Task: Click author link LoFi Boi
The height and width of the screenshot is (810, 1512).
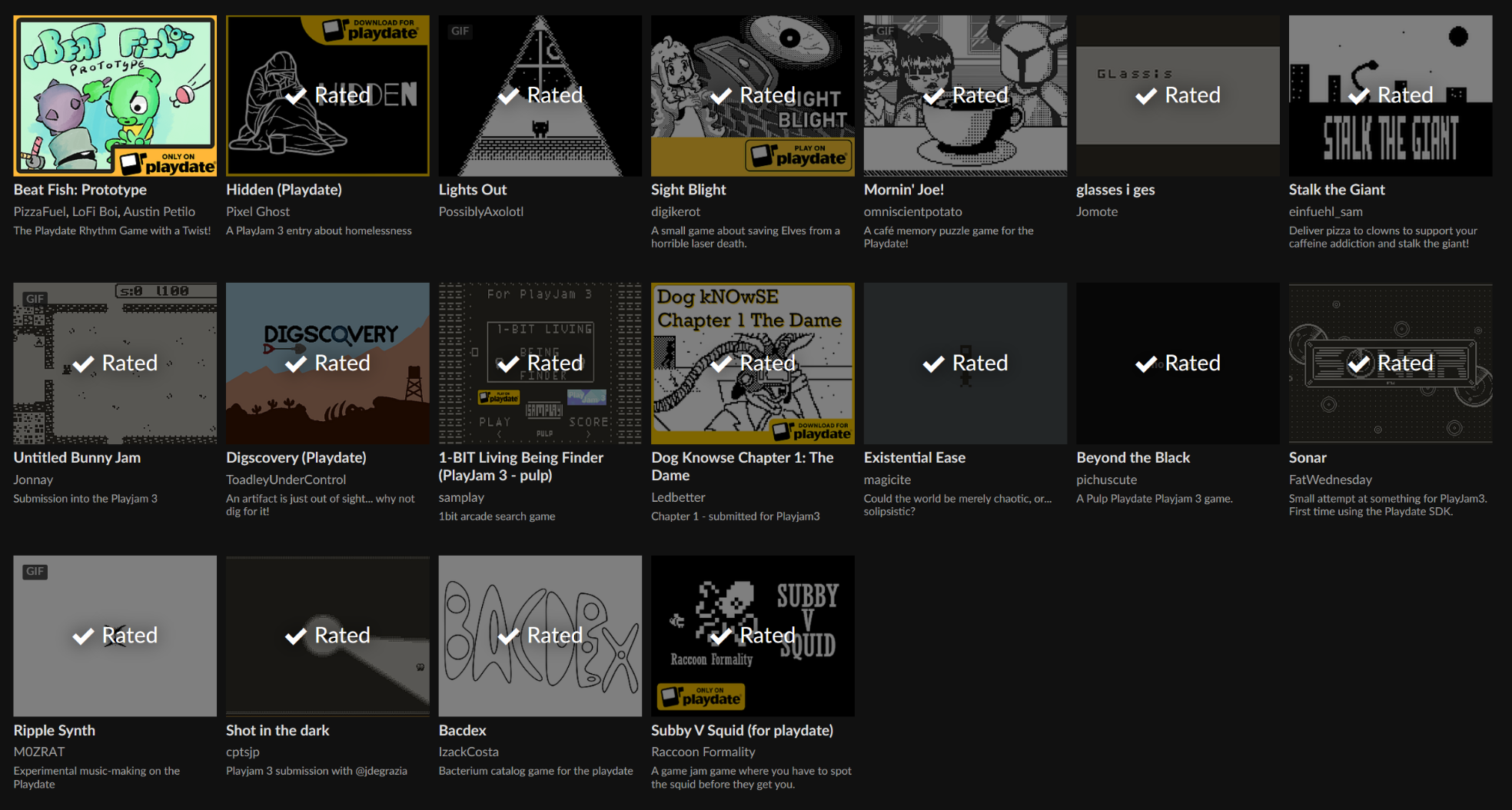Action: click(95, 211)
